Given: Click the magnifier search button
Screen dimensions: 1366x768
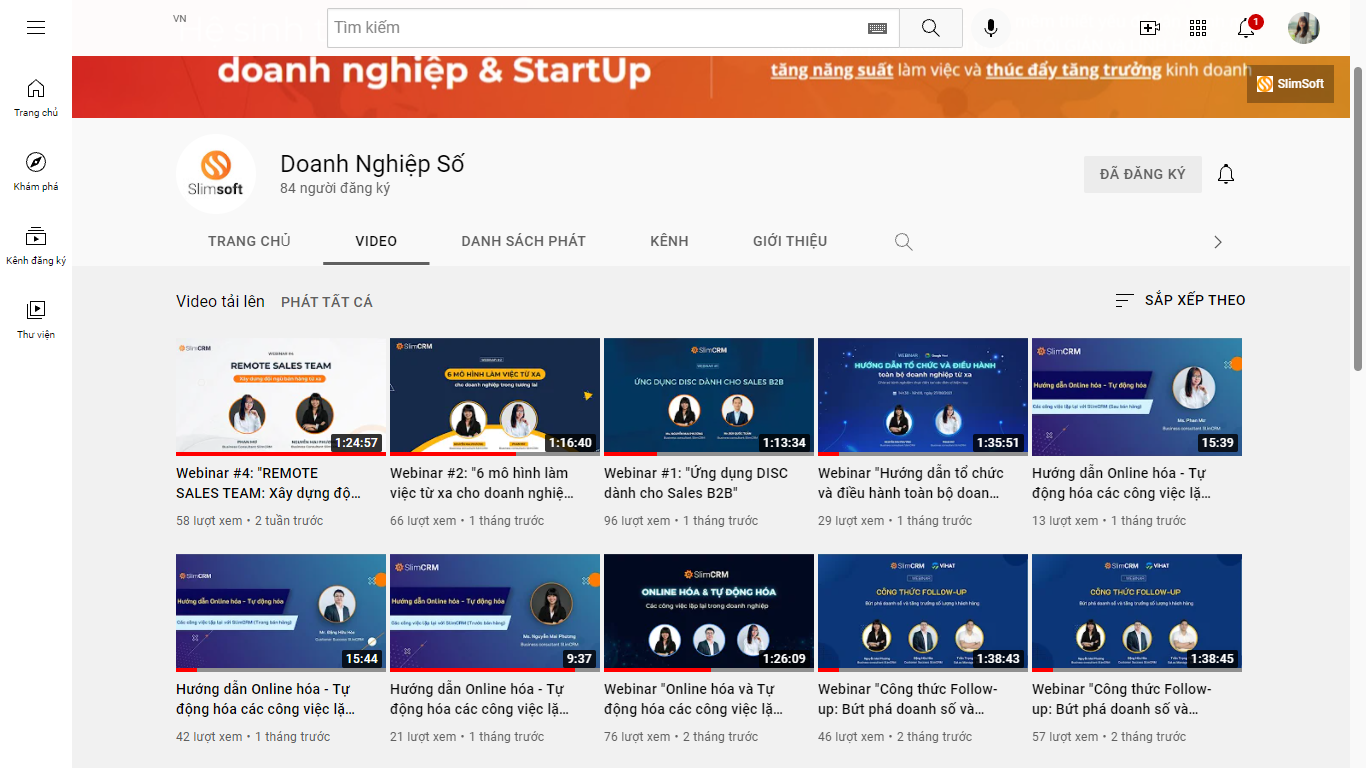Looking at the screenshot, I should click(931, 28).
